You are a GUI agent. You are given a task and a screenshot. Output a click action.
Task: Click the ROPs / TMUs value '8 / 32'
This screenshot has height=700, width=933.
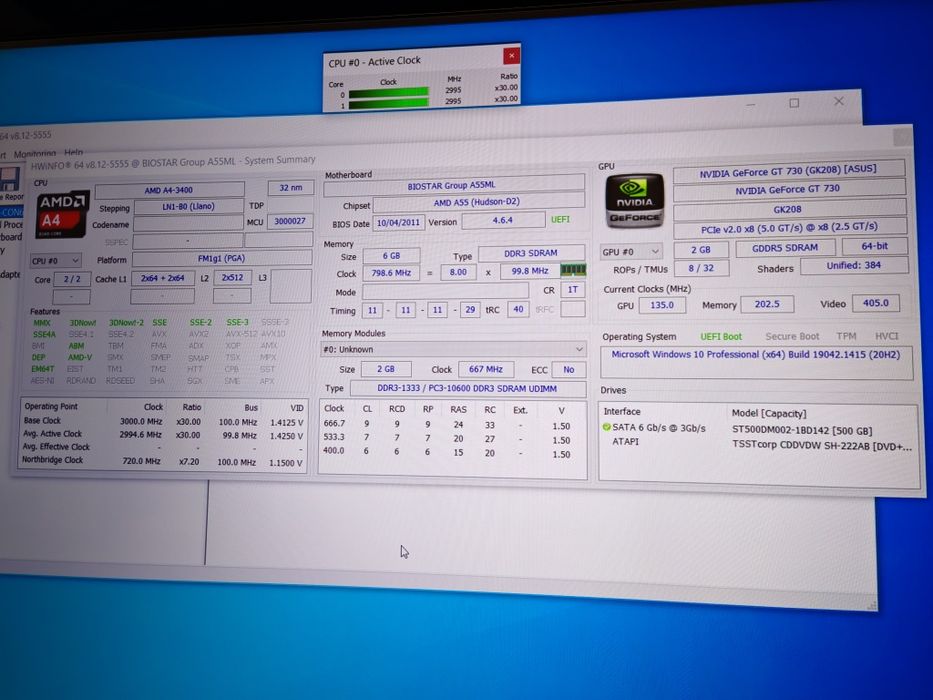(x=701, y=268)
